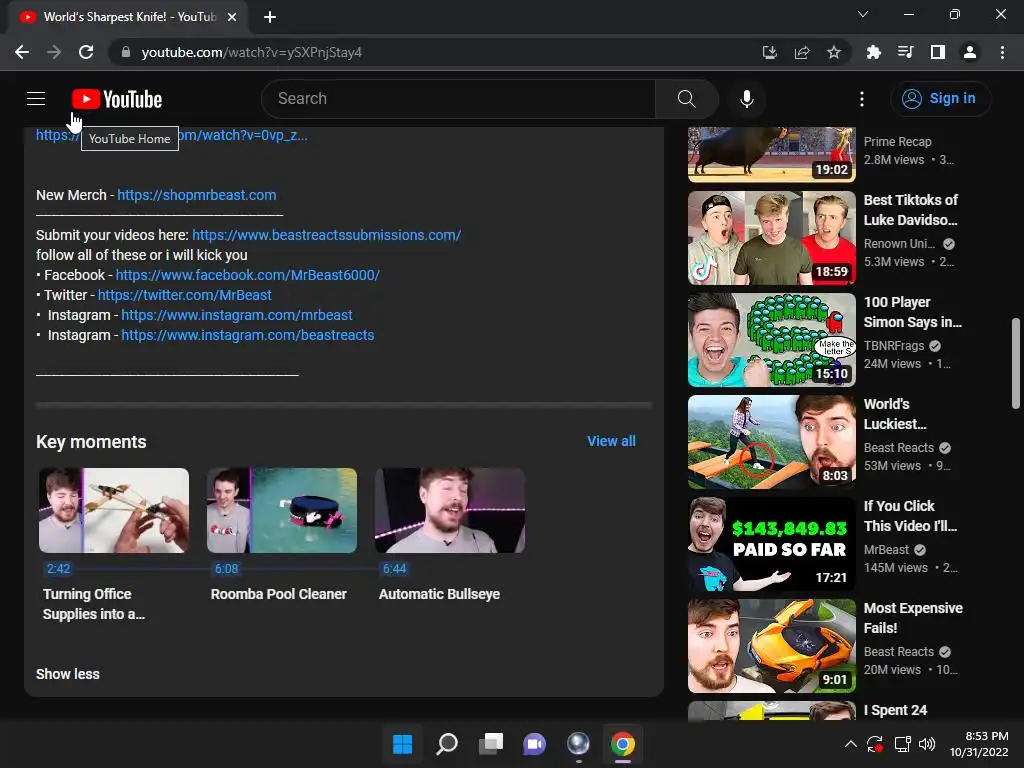Click View all key moments
1024x768 pixels.
coord(611,441)
